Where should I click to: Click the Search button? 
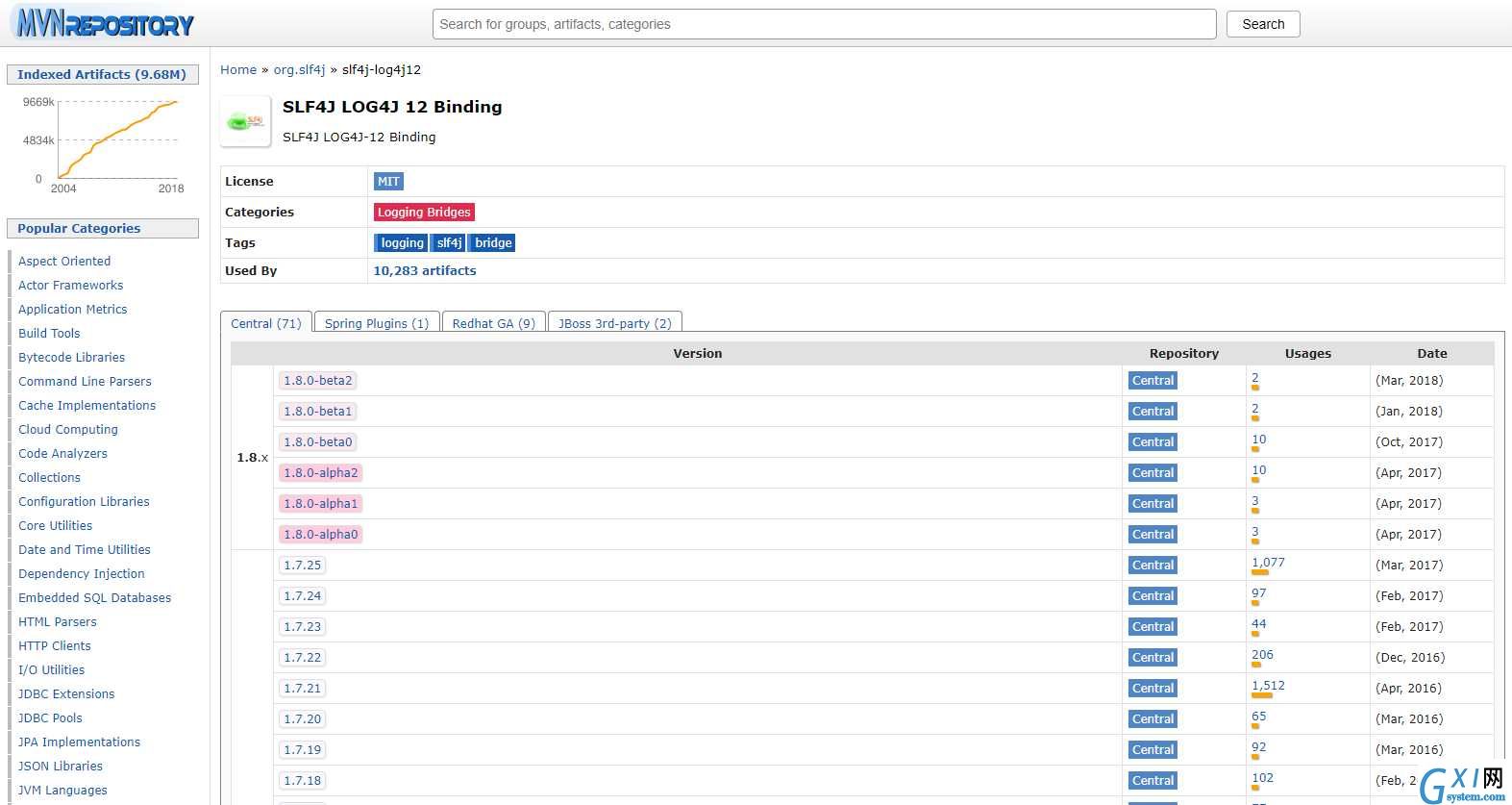pyautogui.click(x=1263, y=24)
